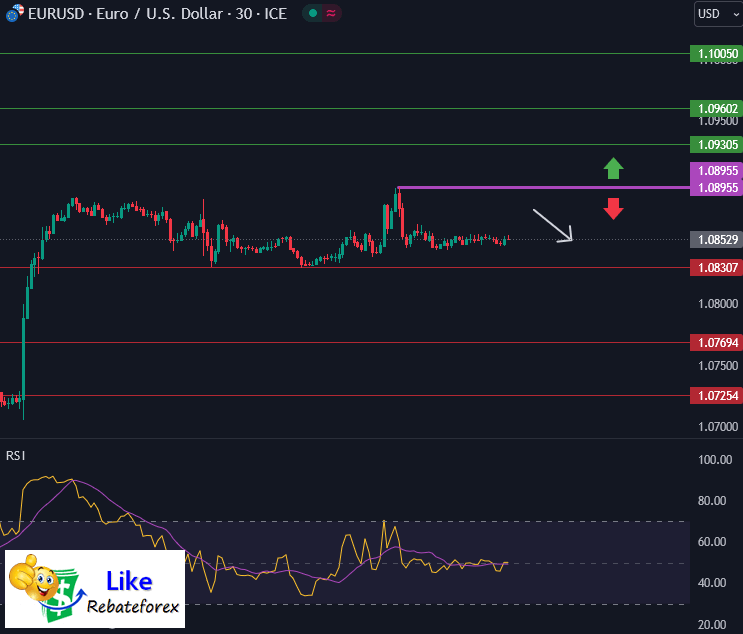The image size is (743, 634).
Task: Click the red approximate-data indicator icon
Action: click(x=331, y=13)
